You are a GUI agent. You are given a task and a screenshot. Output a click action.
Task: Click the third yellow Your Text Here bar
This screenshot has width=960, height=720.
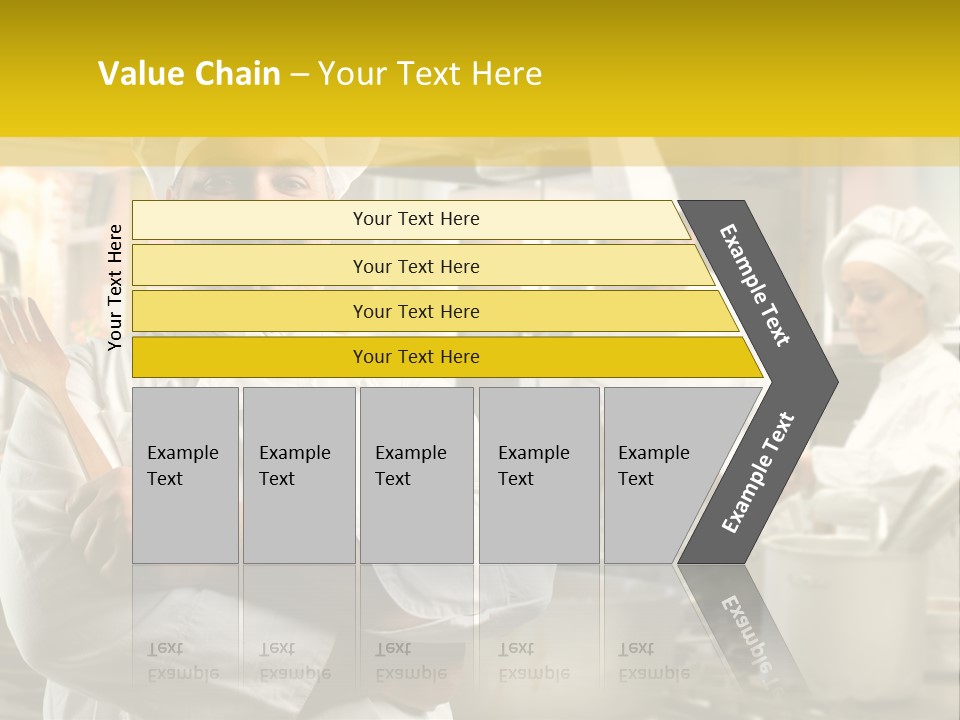pyautogui.click(x=415, y=311)
